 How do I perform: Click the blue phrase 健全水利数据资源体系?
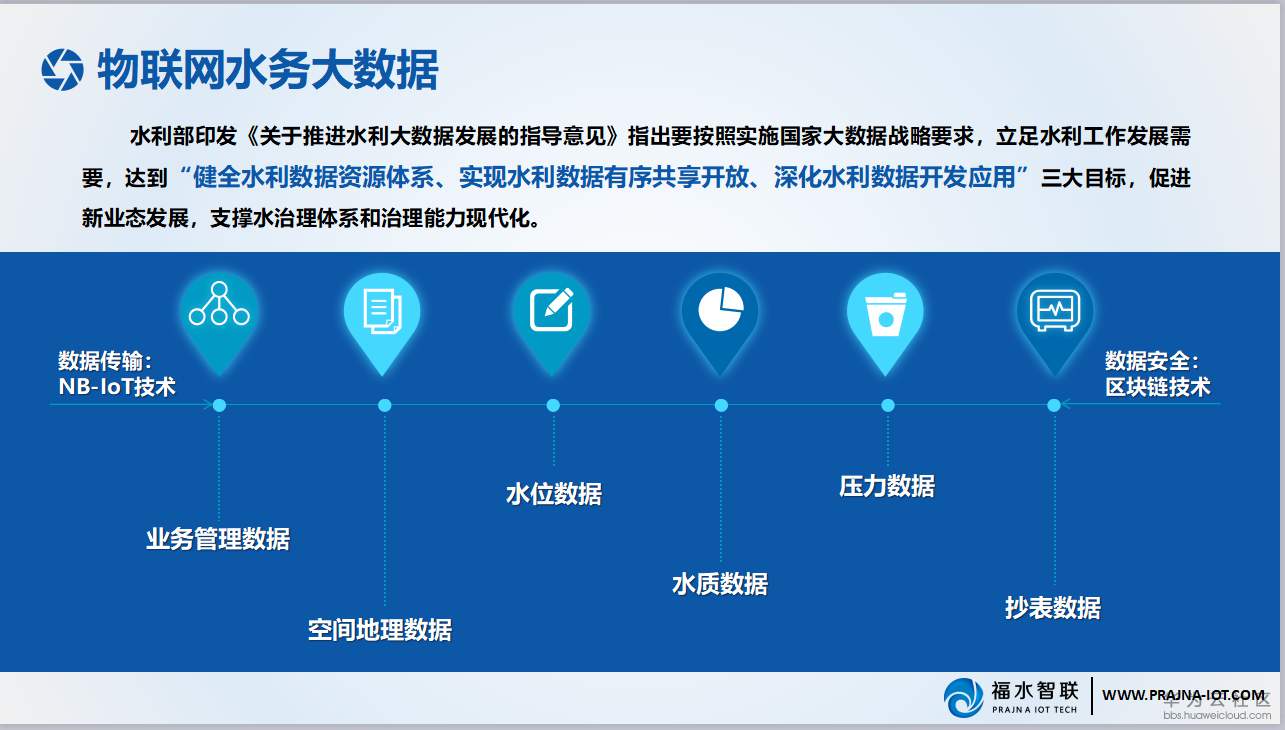click(x=314, y=178)
